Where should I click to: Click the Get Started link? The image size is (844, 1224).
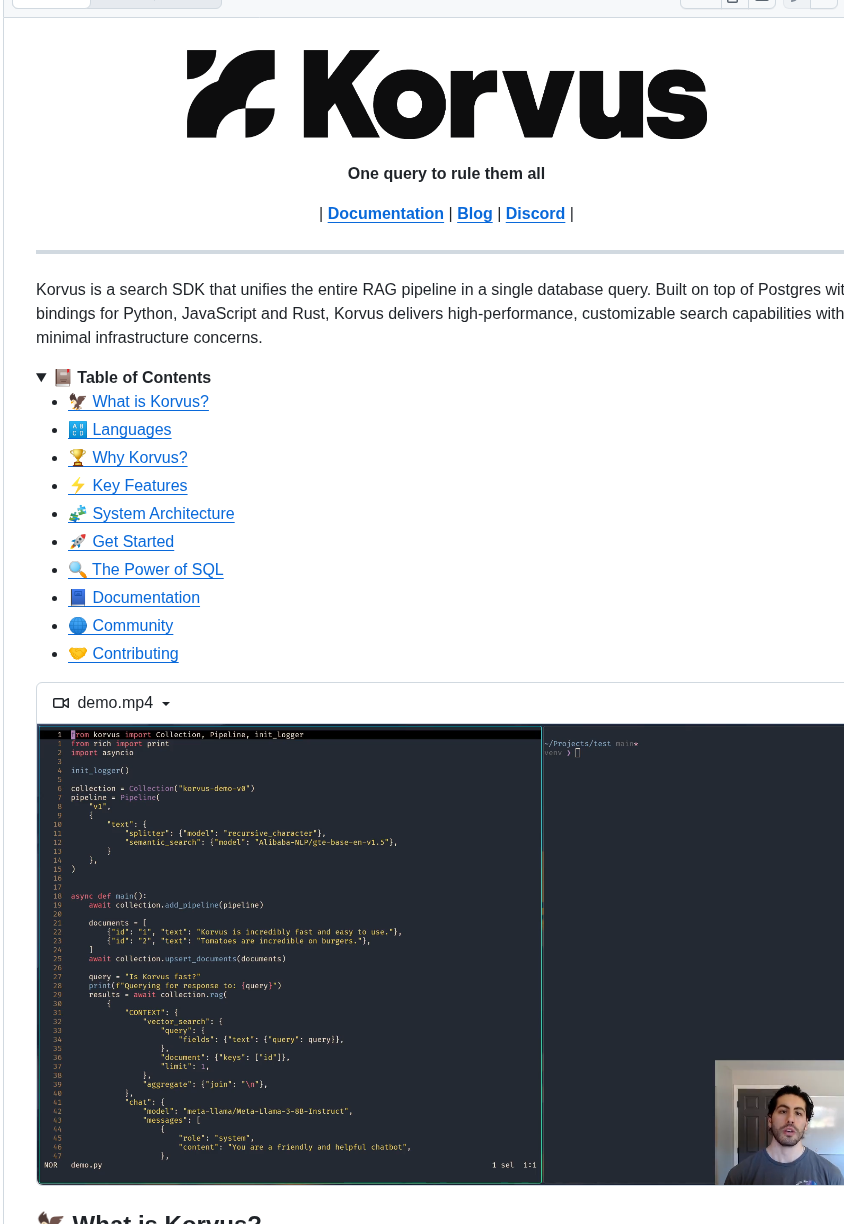(132, 541)
